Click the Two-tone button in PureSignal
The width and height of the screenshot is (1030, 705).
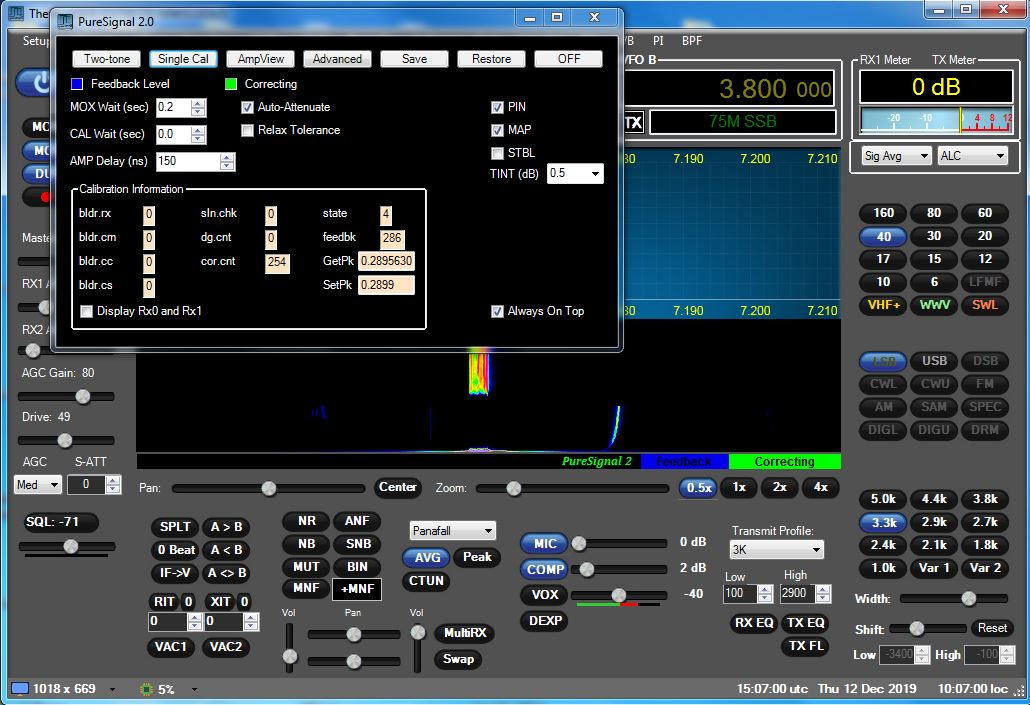(106, 59)
